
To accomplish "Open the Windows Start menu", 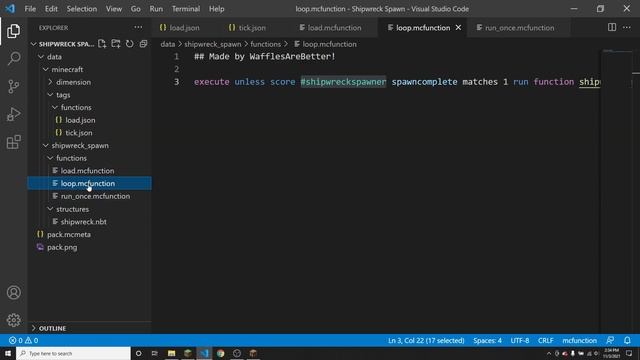I will tap(8, 353).
